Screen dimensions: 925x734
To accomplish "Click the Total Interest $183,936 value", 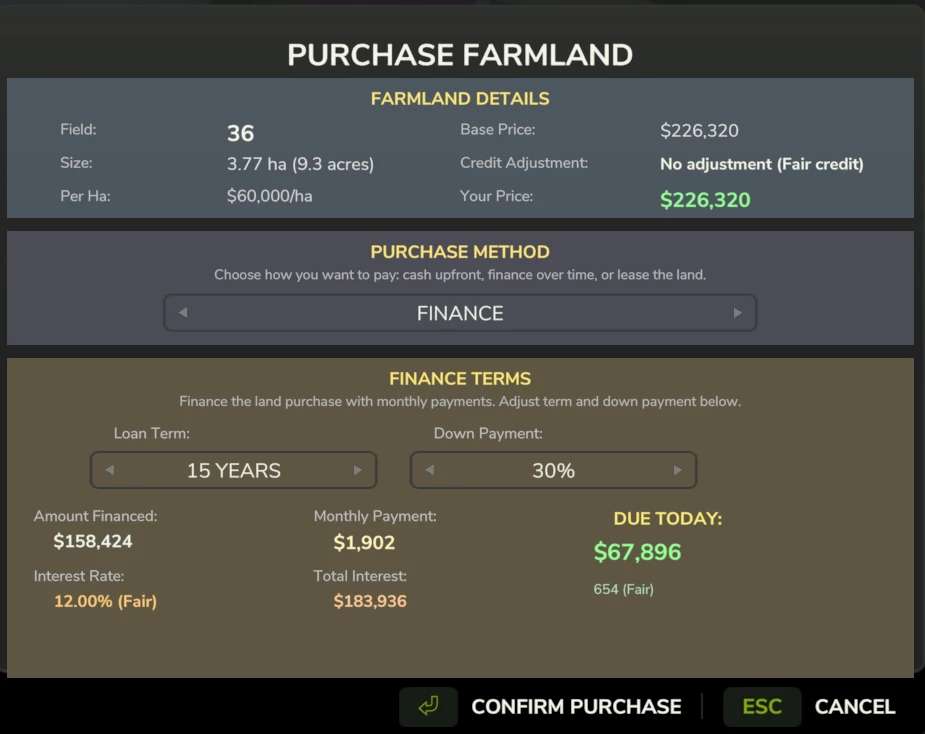I will [x=370, y=601].
